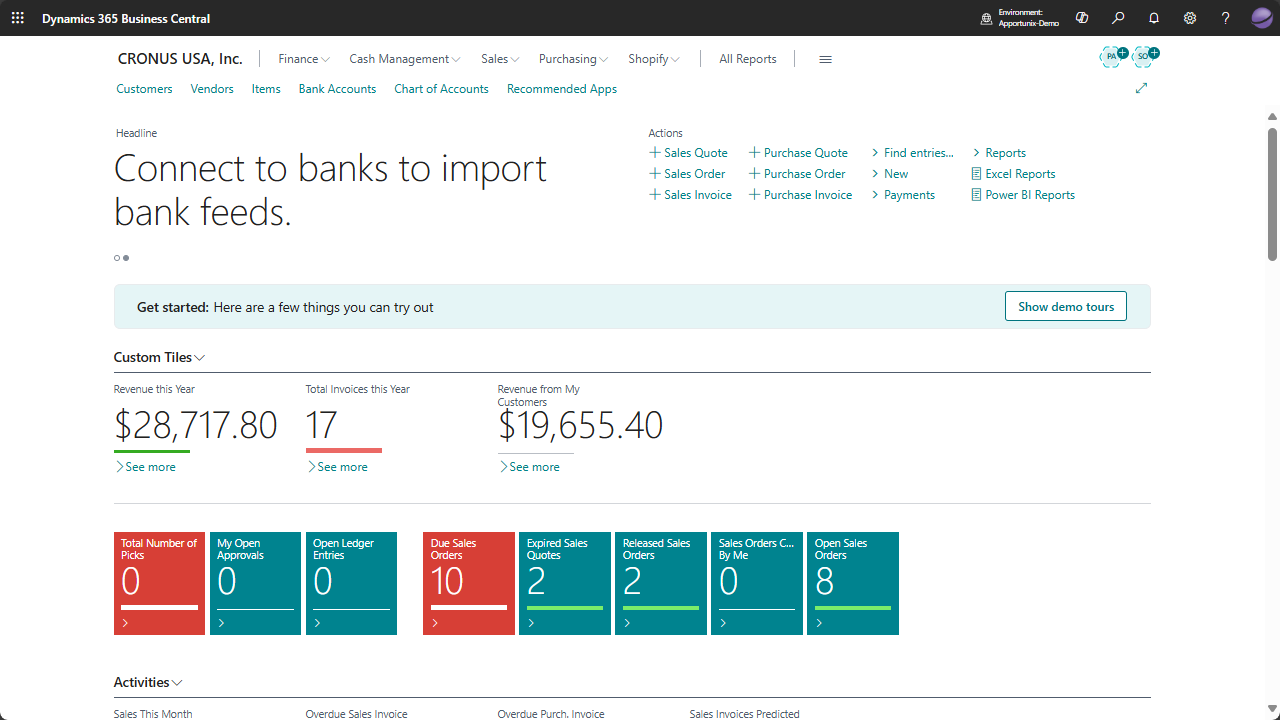Select the first headline carousel dot
1280x720 pixels.
pyautogui.click(x=117, y=258)
